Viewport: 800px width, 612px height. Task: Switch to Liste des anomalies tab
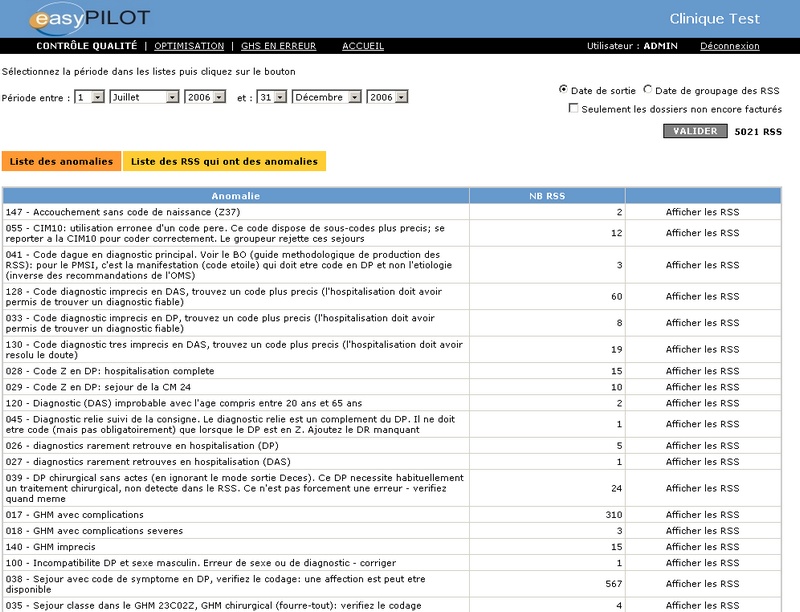click(61, 161)
